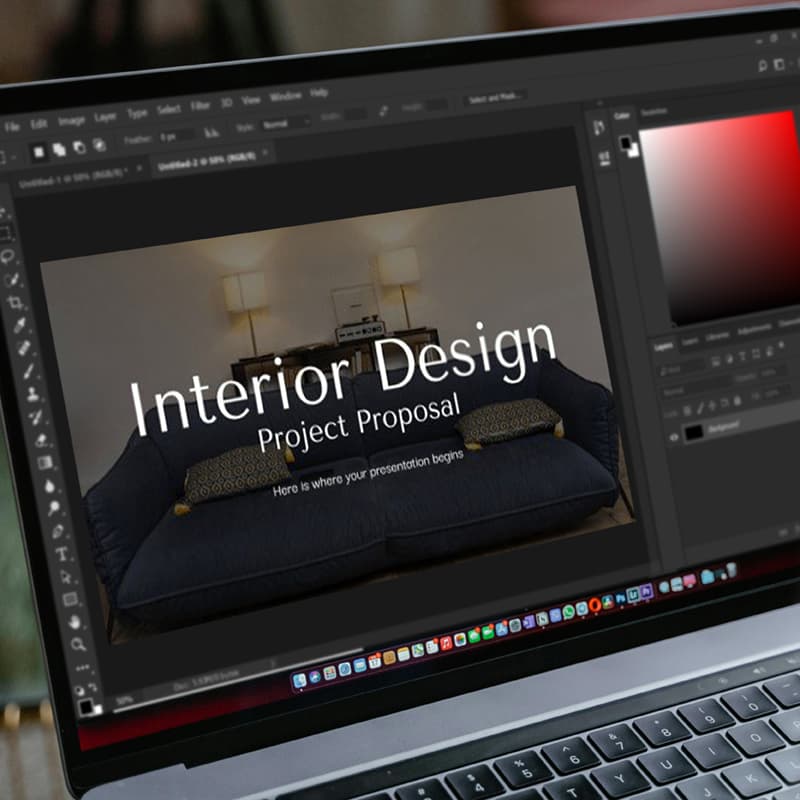The width and height of the screenshot is (800, 800).
Task: Select the Crop tool
Action: (15, 303)
